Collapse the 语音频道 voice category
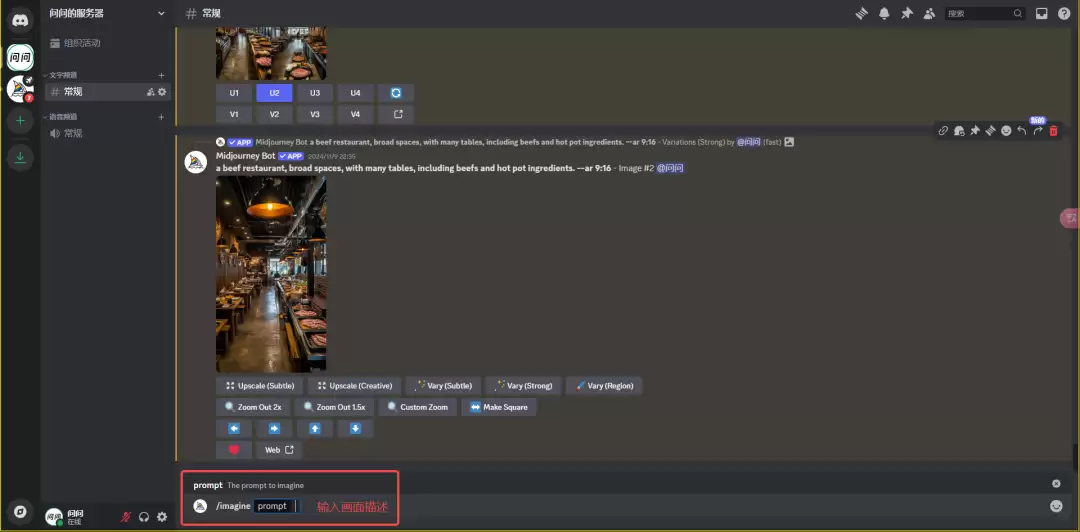1080x532 pixels. (x=63, y=117)
